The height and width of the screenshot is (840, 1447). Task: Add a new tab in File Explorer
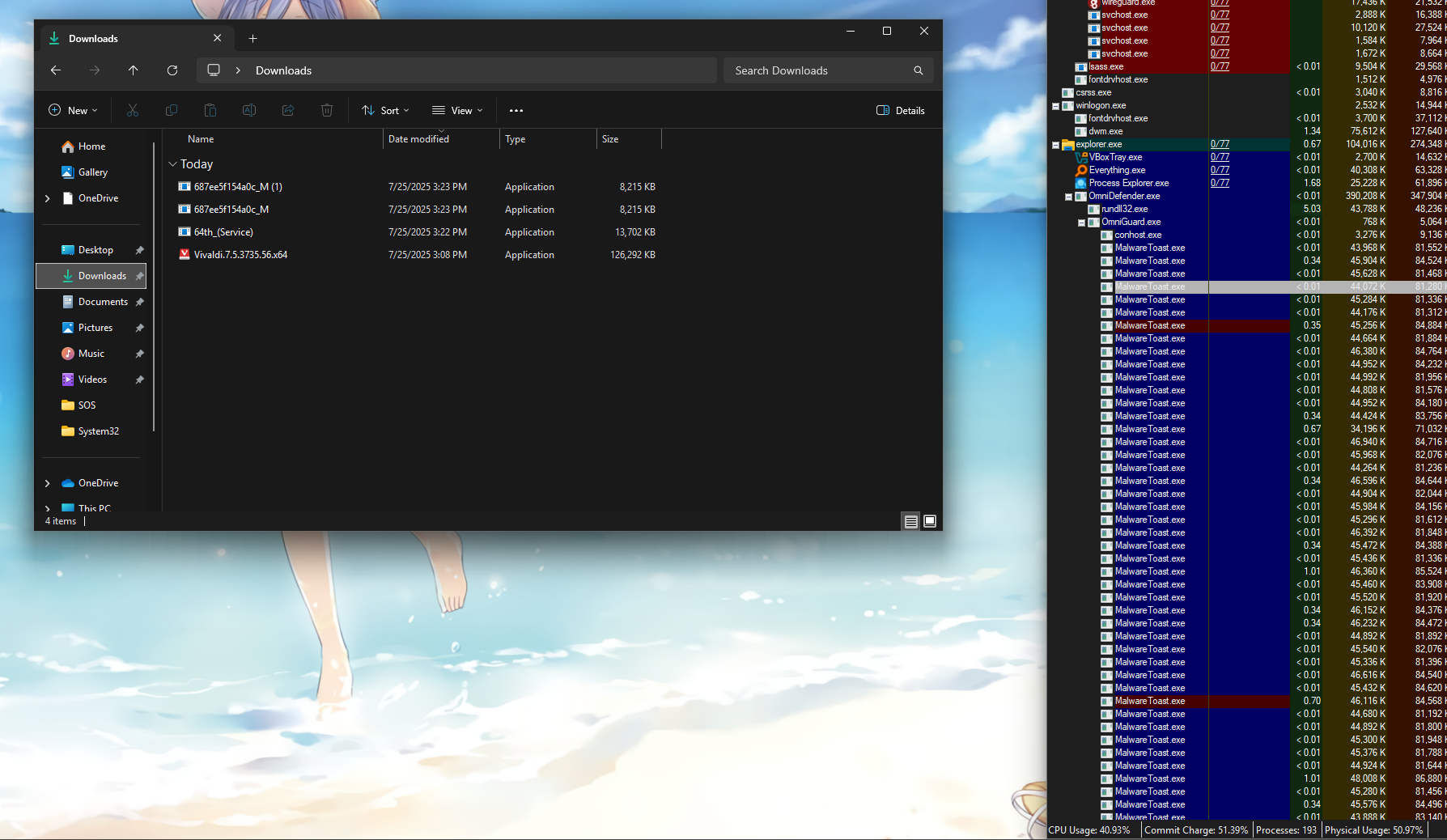click(x=253, y=39)
